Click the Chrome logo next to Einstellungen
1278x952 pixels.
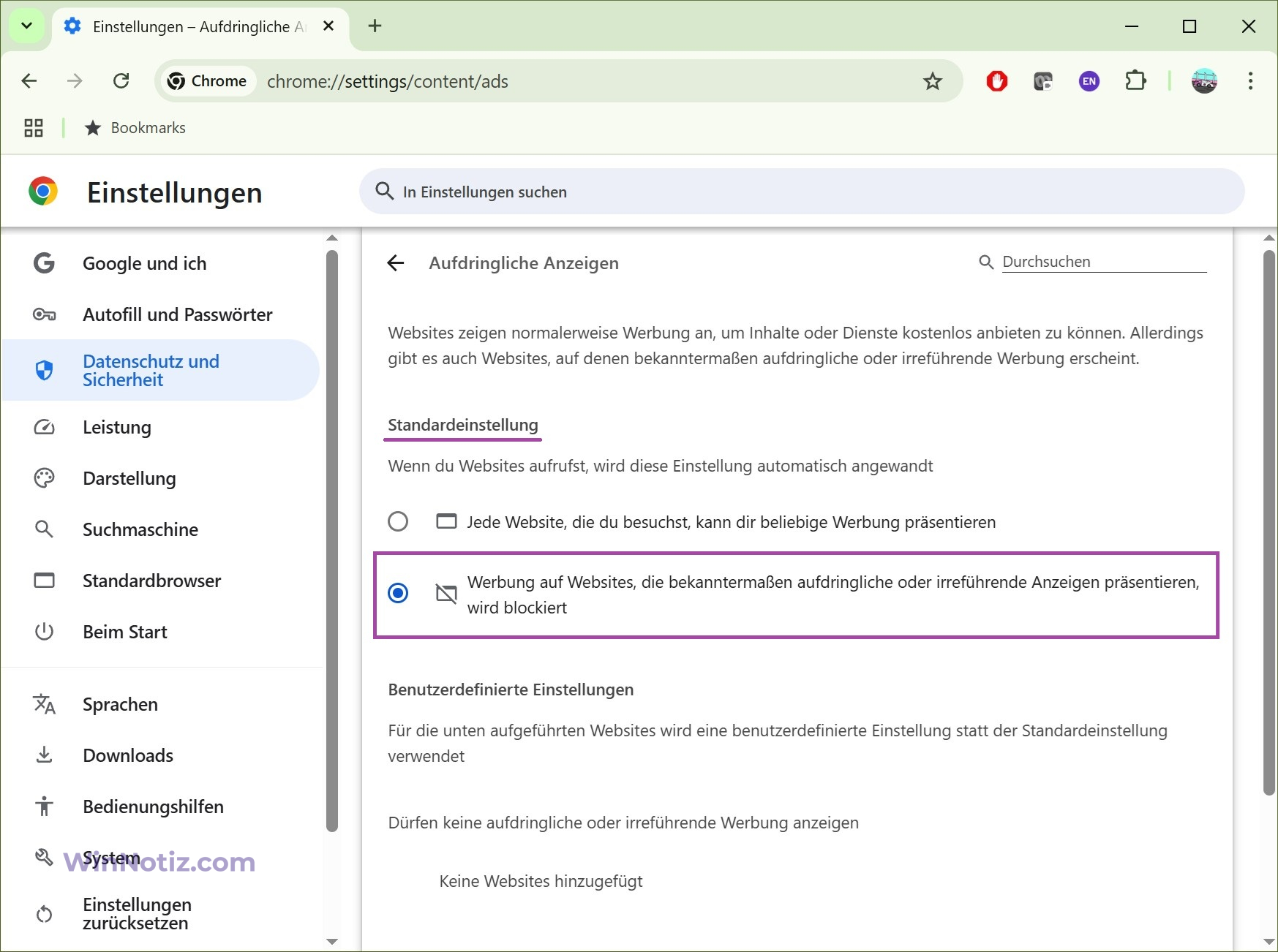[43, 192]
